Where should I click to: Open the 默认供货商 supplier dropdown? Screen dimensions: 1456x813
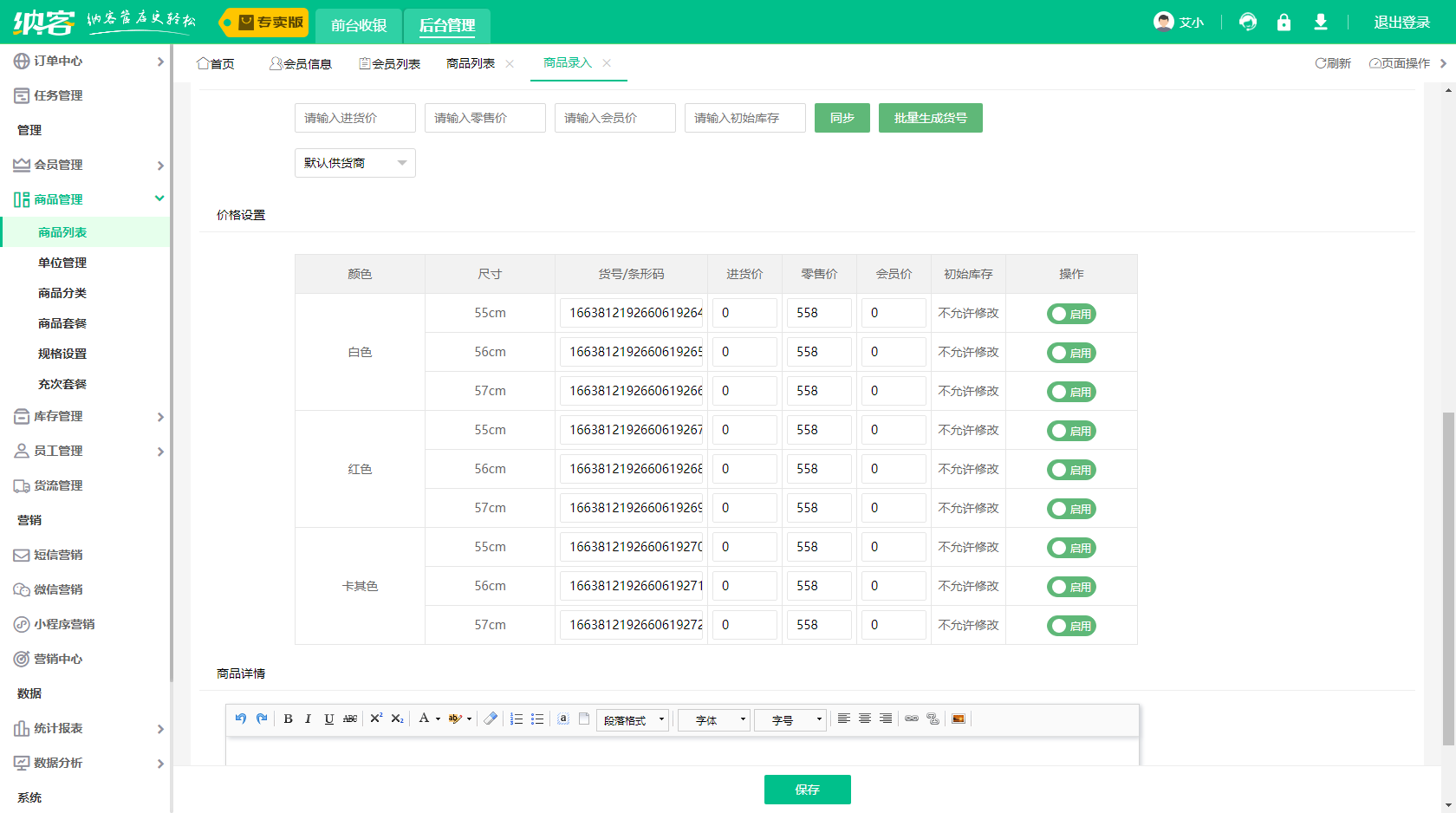pos(354,163)
